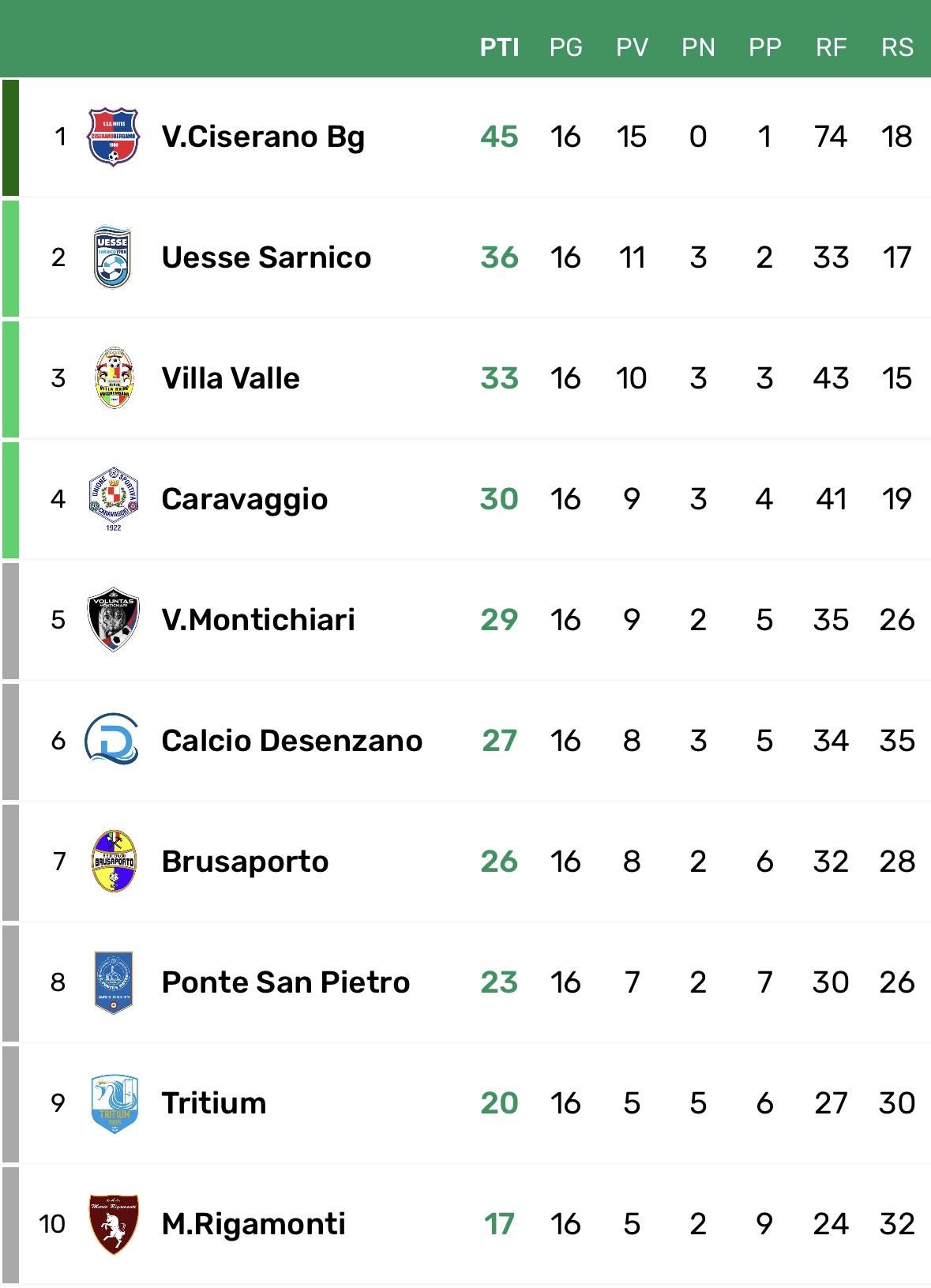The image size is (931, 1288).
Task: Open the V.Ciserano Bg team name
Action: point(263,137)
